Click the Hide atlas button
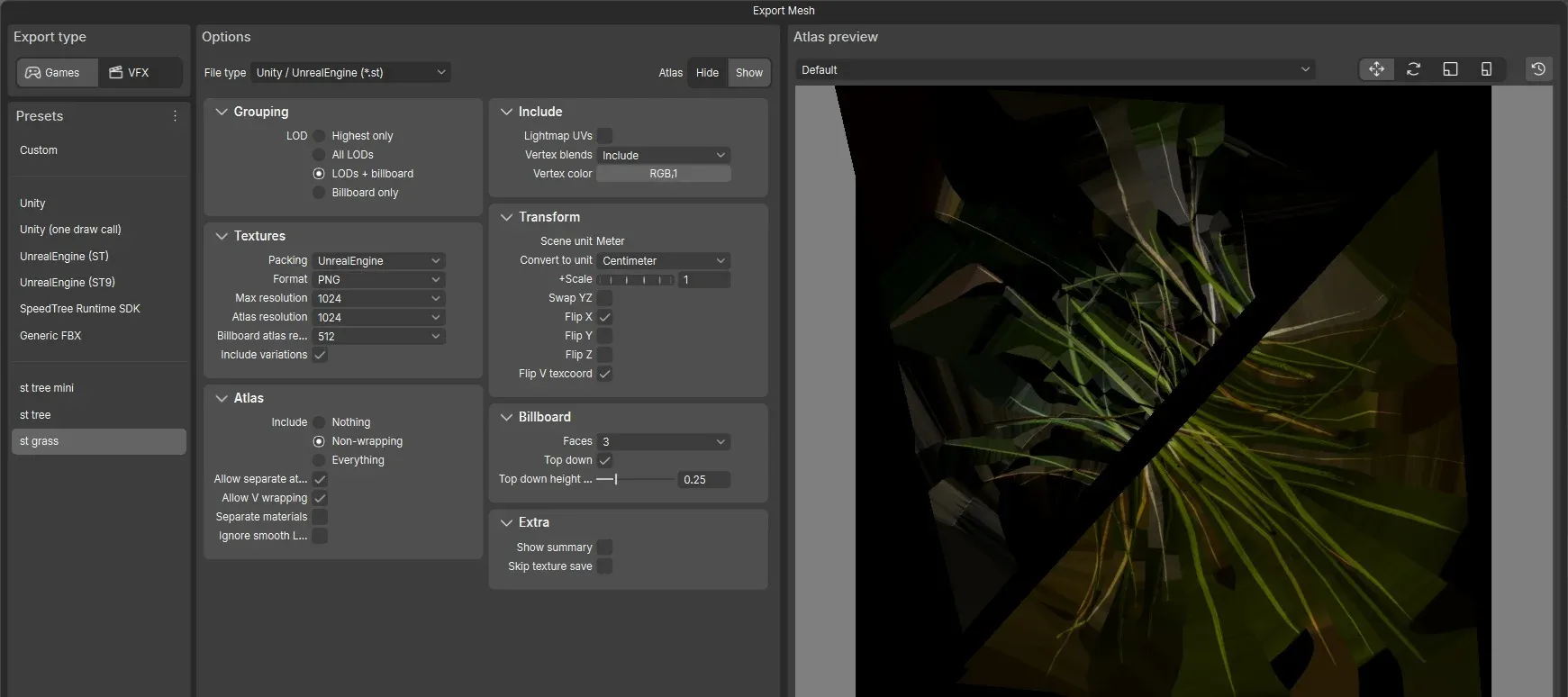The image size is (1568, 697). coord(707,73)
